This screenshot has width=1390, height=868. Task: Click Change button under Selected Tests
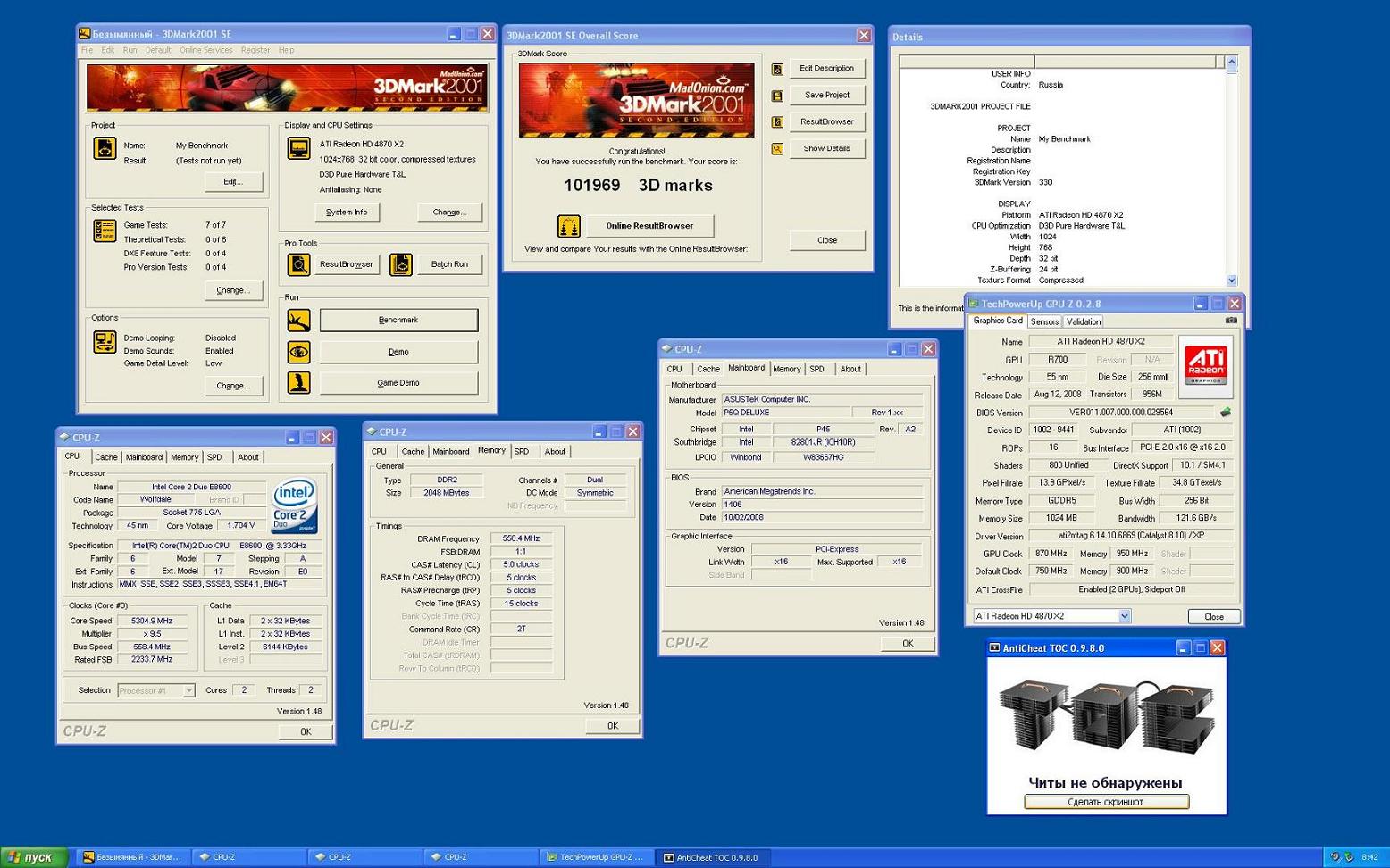(x=233, y=290)
